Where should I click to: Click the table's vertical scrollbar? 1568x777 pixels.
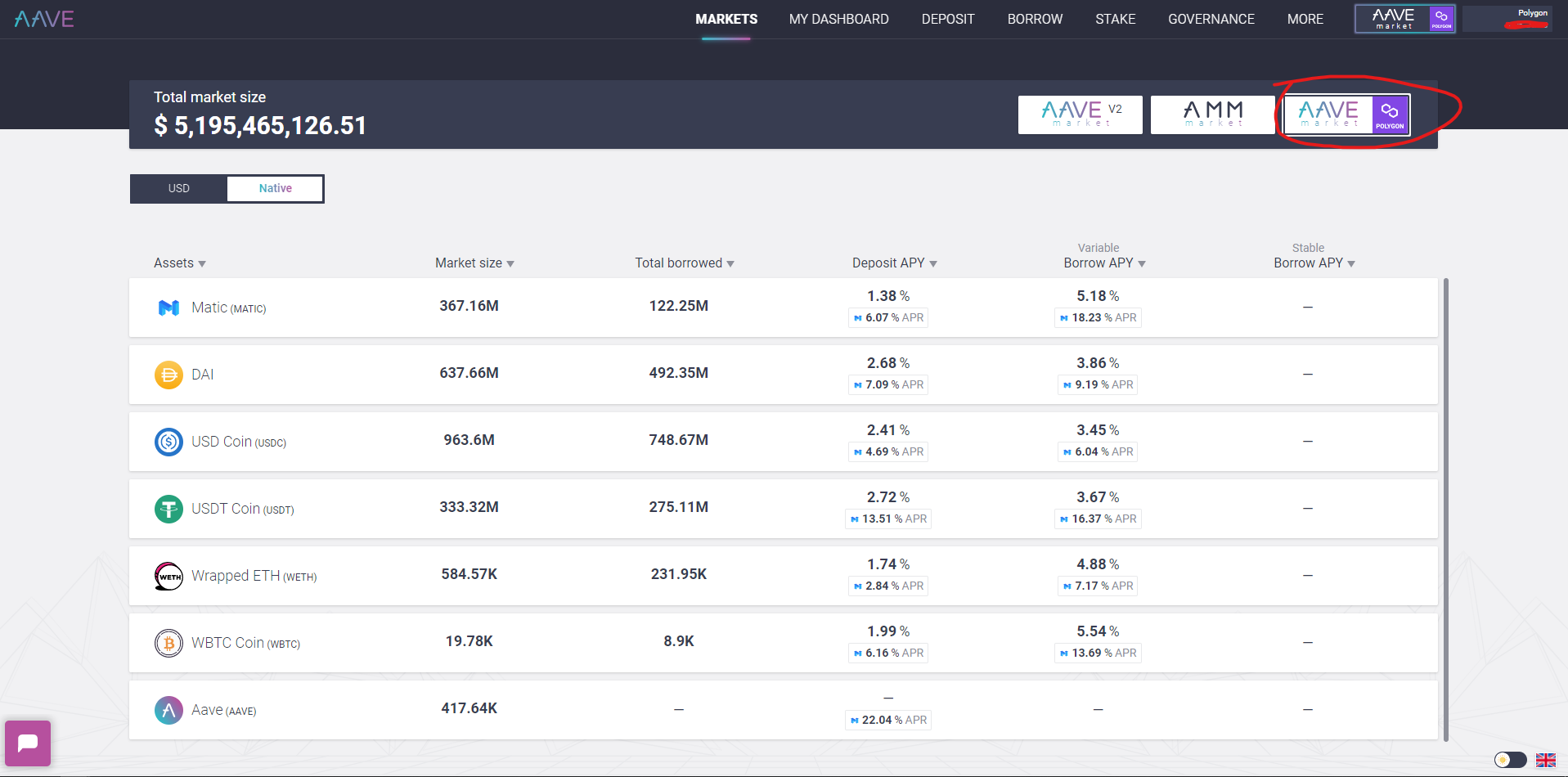point(1445,510)
